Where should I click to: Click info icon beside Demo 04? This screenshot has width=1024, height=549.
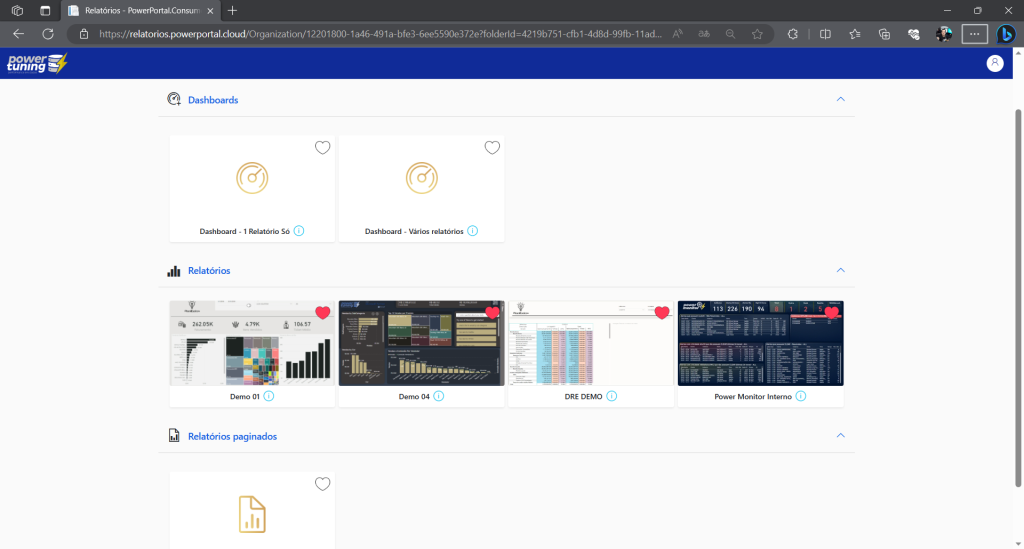click(x=438, y=396)
